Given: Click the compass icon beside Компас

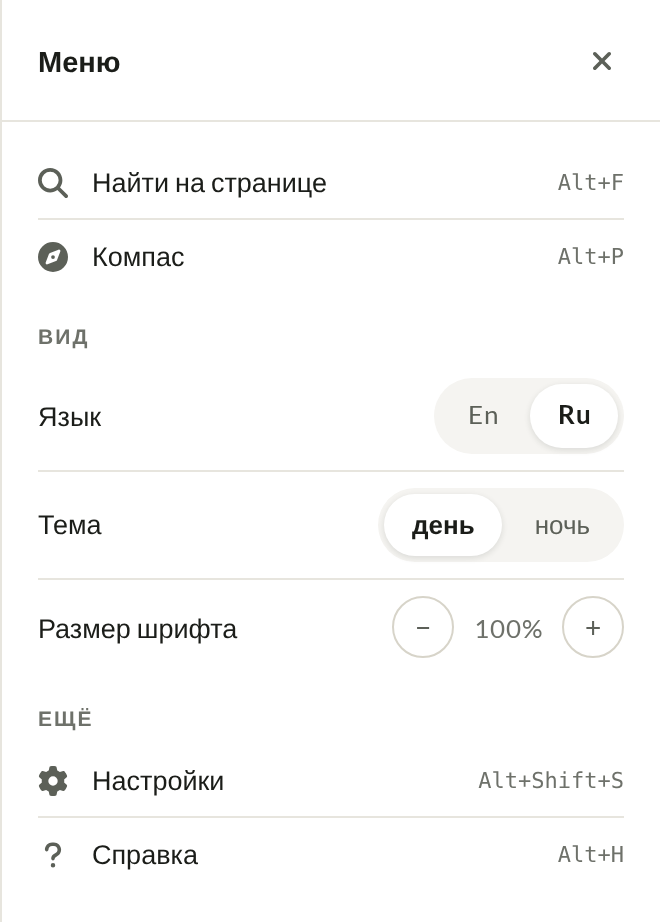Looking at the screenshot, I should click(53, 257).
